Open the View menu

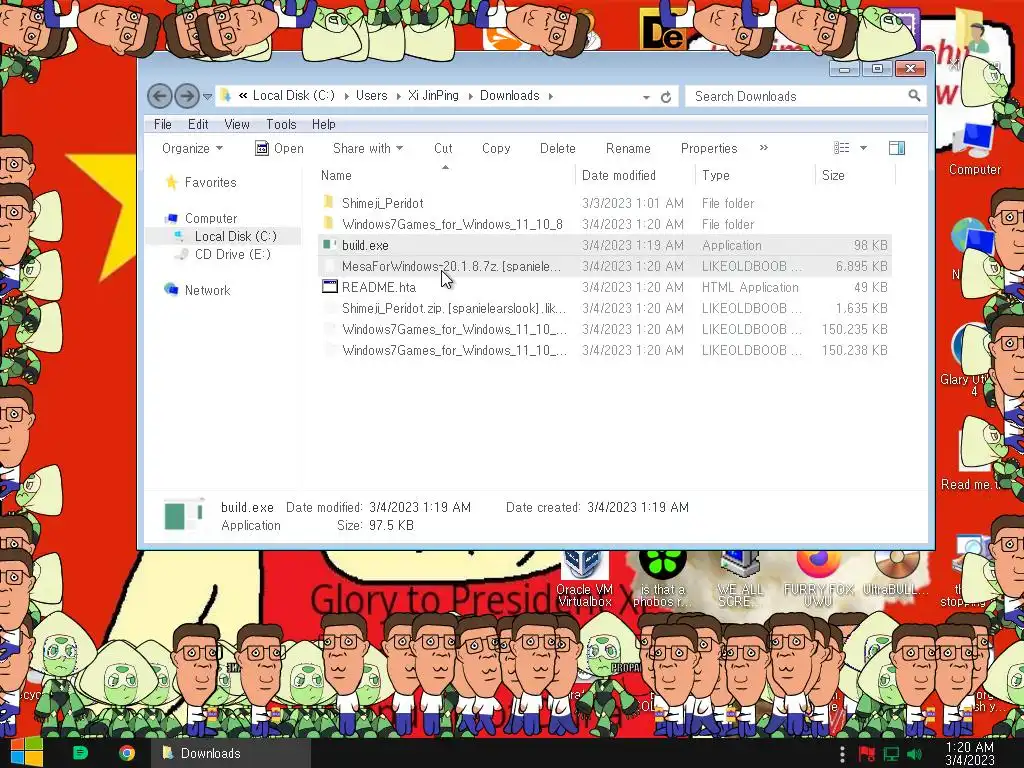pyautogui.click(x=236, y=124)
